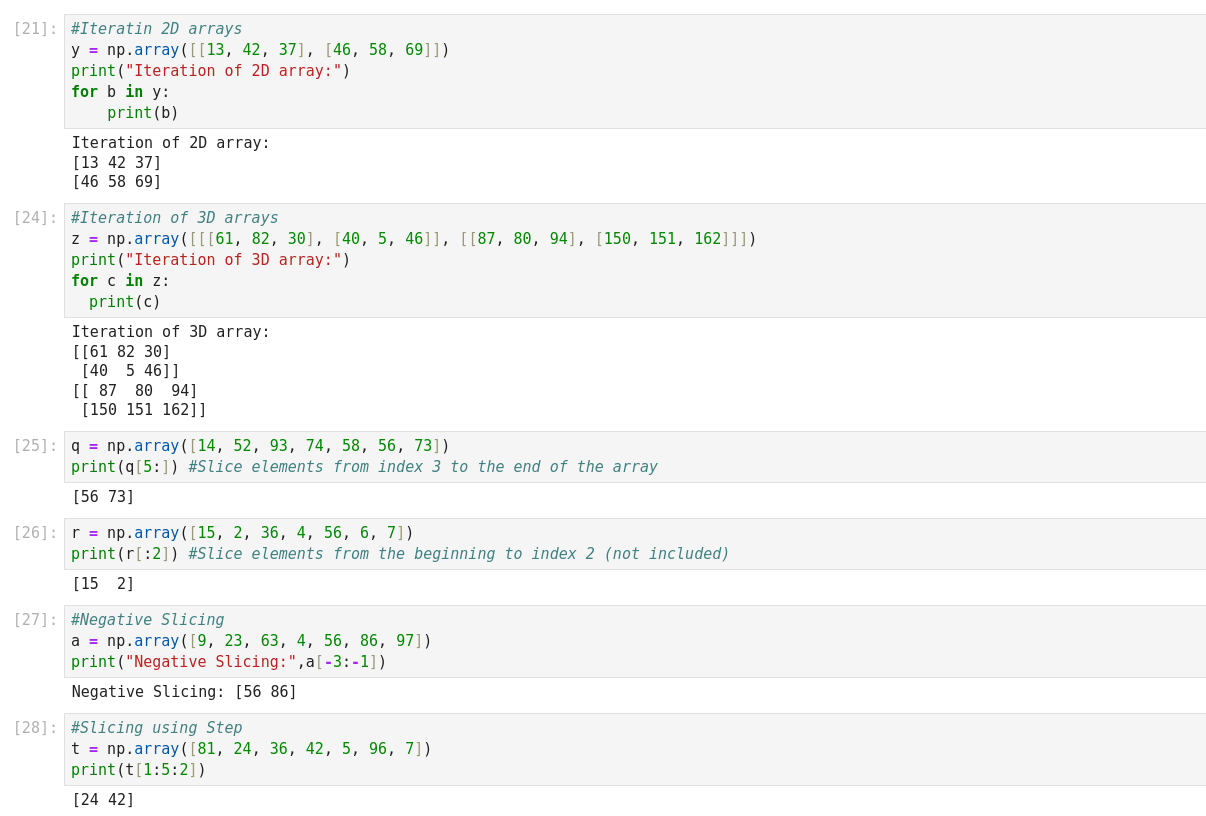Click the '[46 58 69]' output row

[x=116, y=182]
